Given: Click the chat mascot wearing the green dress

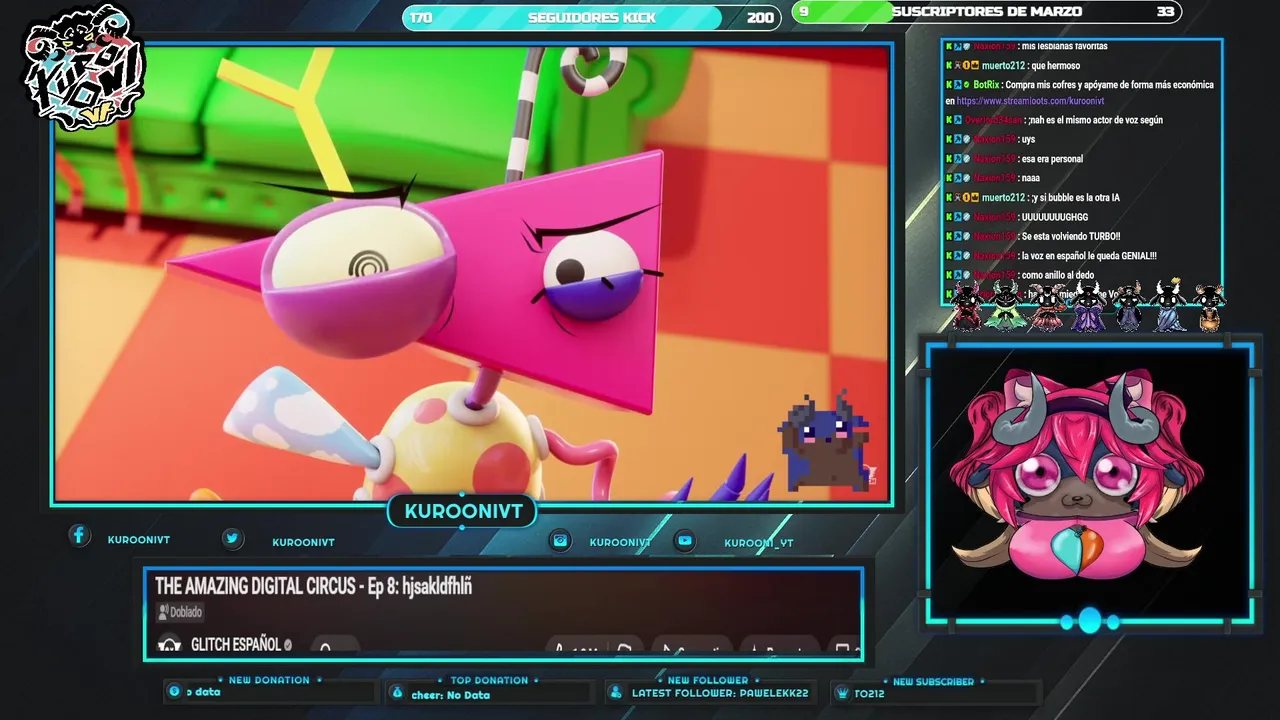Looking at the screenshot, I should (1003, 306).
